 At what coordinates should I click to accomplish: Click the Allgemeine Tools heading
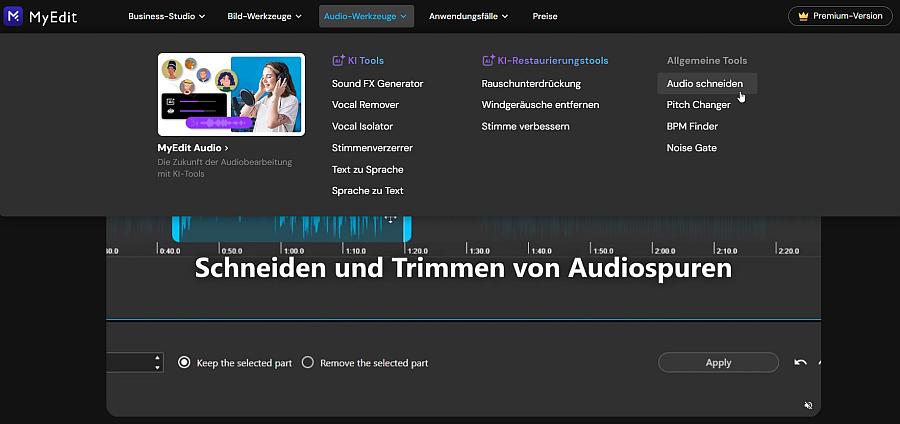pyautogui.click(x=707, y=60)
